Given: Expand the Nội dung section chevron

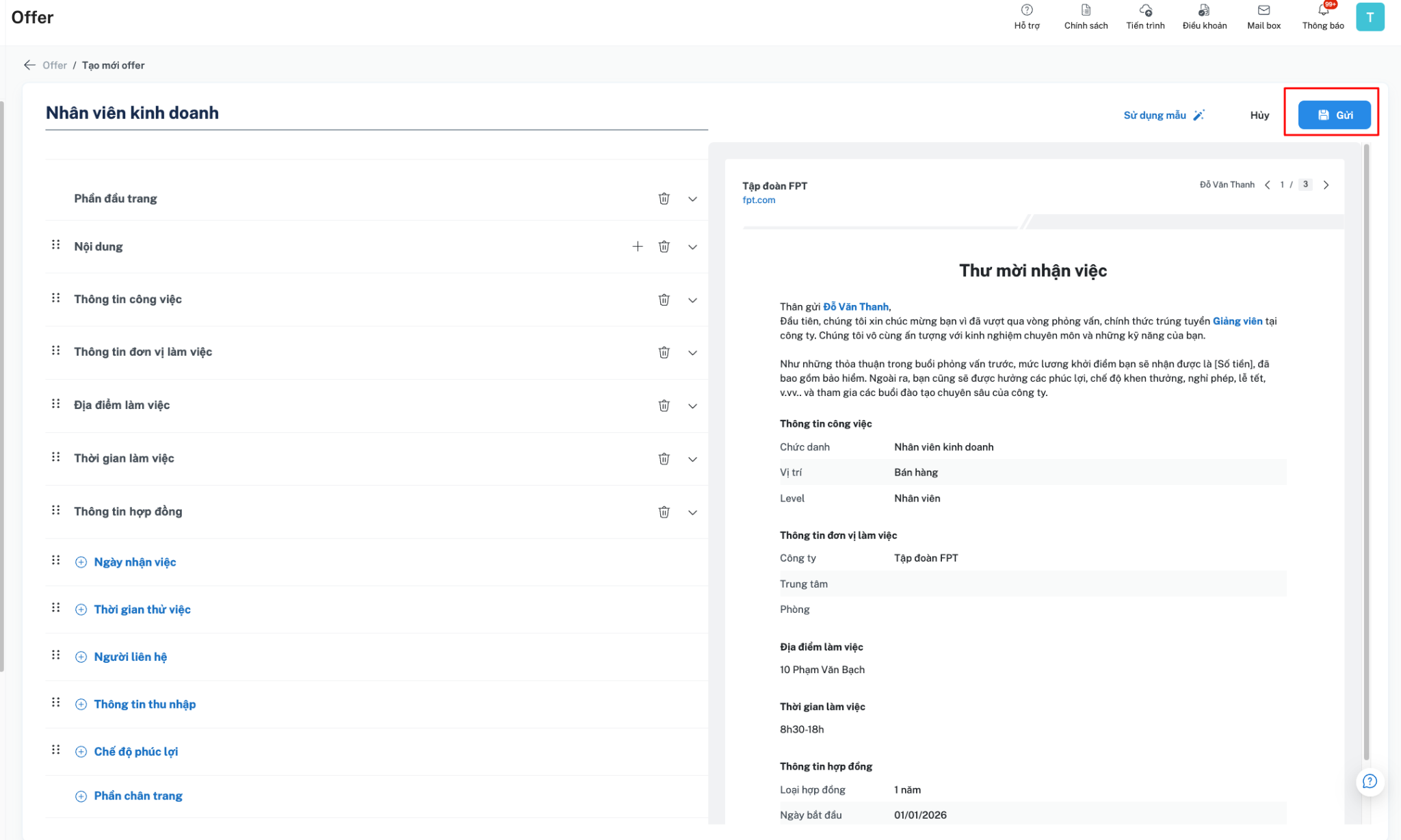Looking at the screenshot, I should point(692,247).
